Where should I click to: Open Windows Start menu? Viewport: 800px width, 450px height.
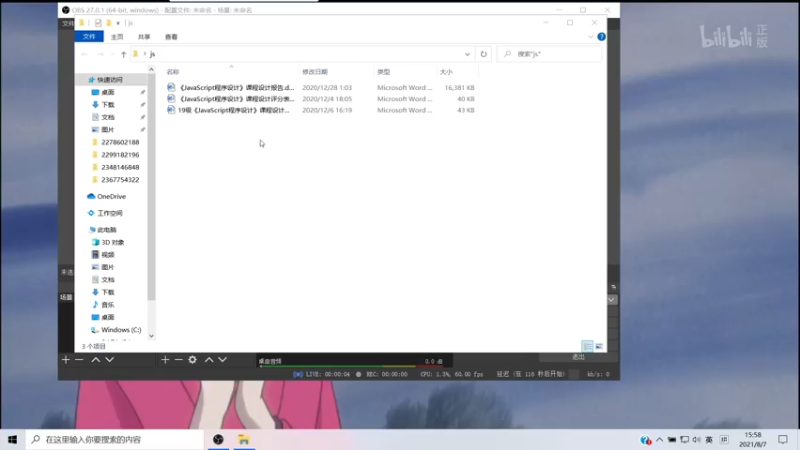pos(12,439)
